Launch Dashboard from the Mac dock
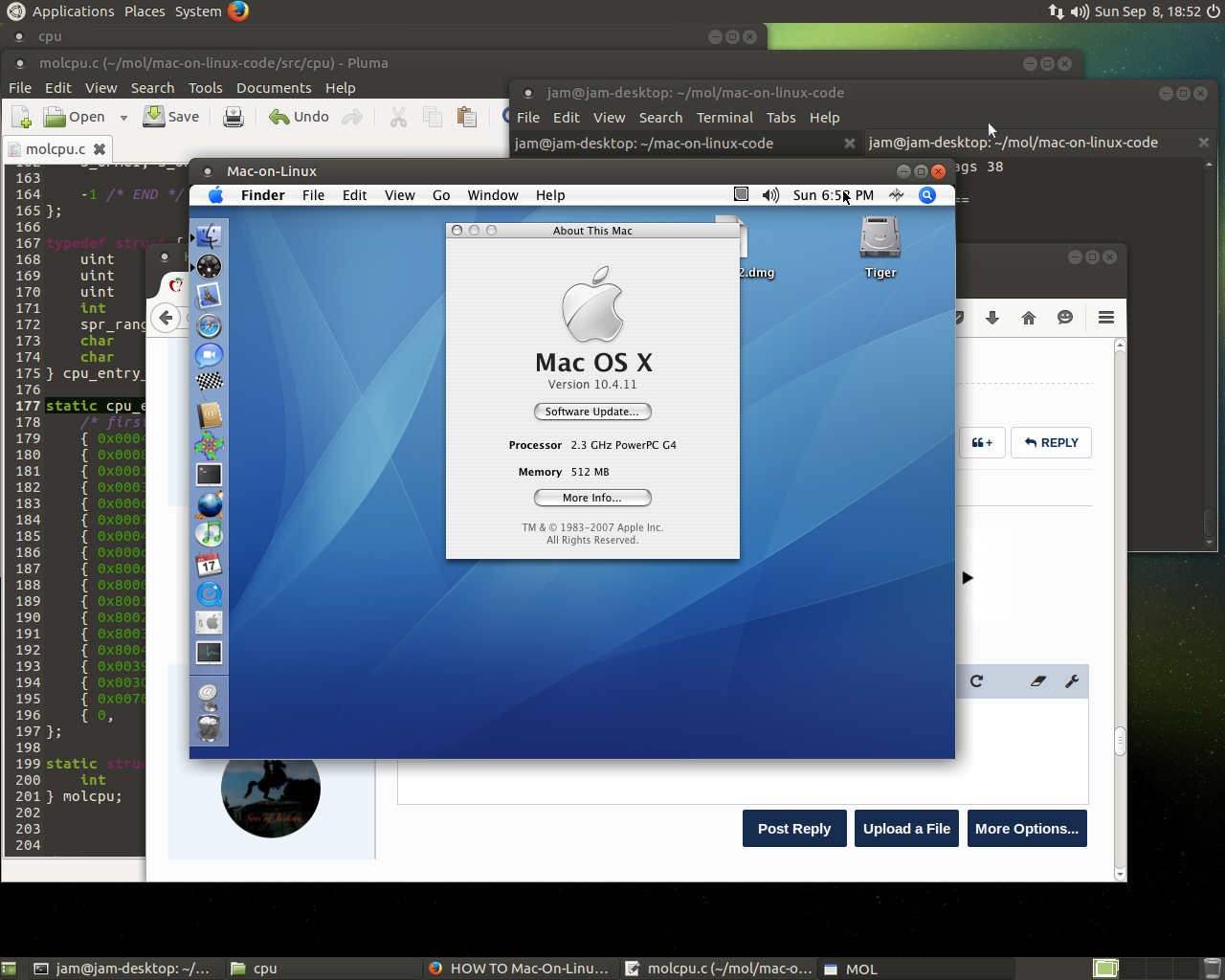 tap(210, 266)
